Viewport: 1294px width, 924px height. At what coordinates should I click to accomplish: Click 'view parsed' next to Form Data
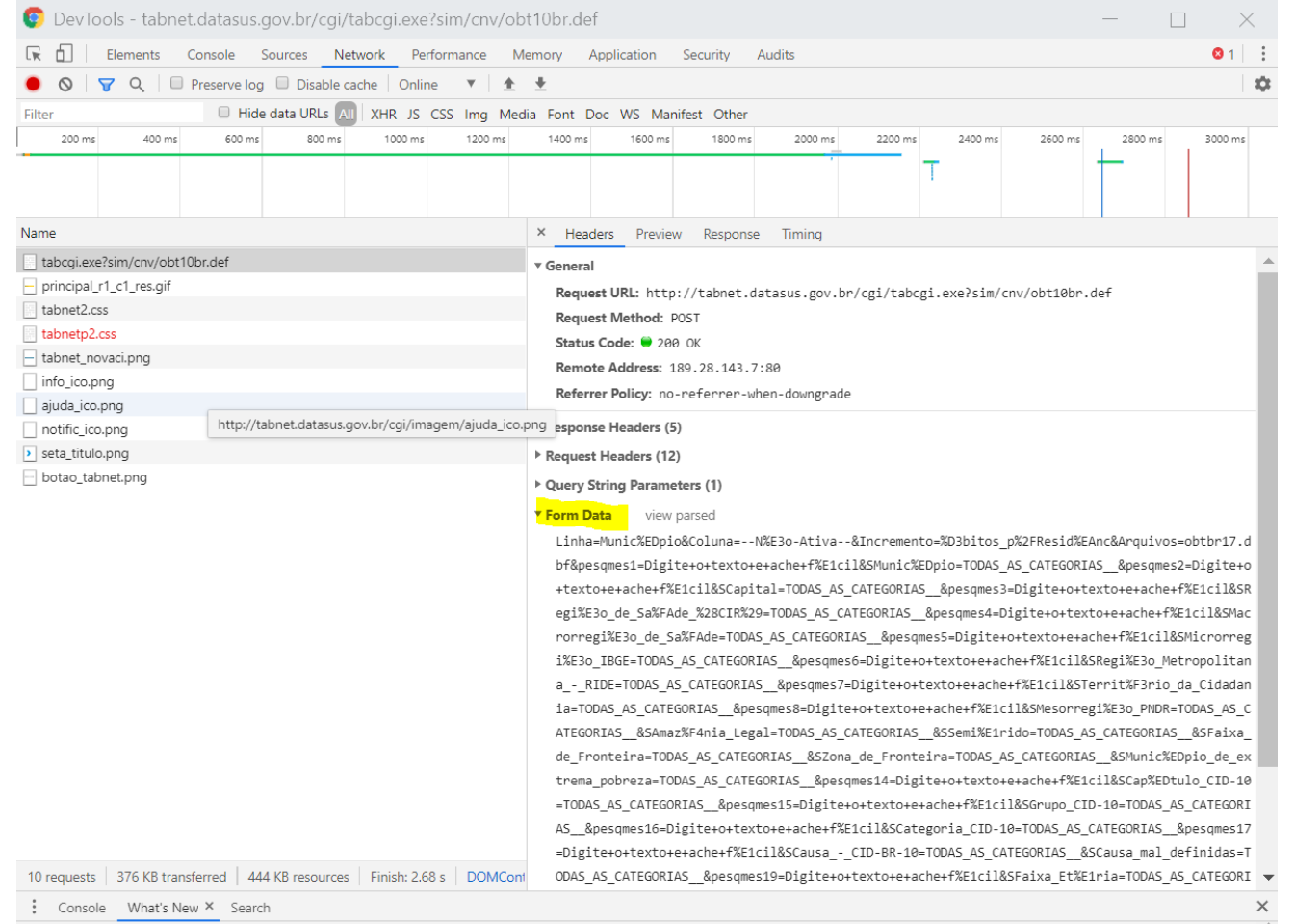tap(680, 516)
